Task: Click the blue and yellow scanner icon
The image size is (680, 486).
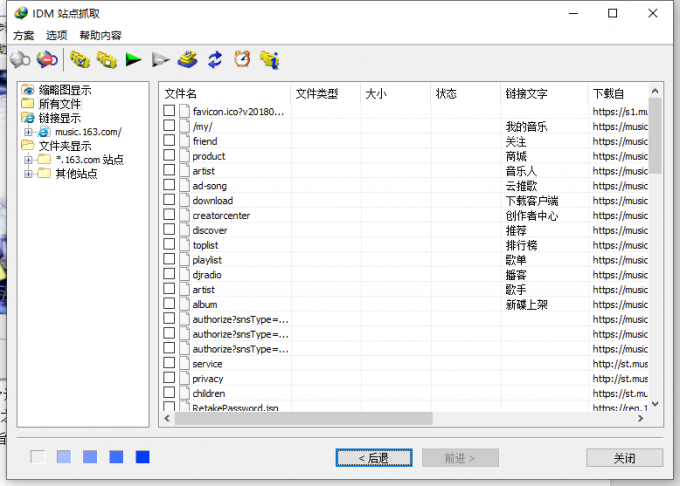Action: [x=187, y=60]
